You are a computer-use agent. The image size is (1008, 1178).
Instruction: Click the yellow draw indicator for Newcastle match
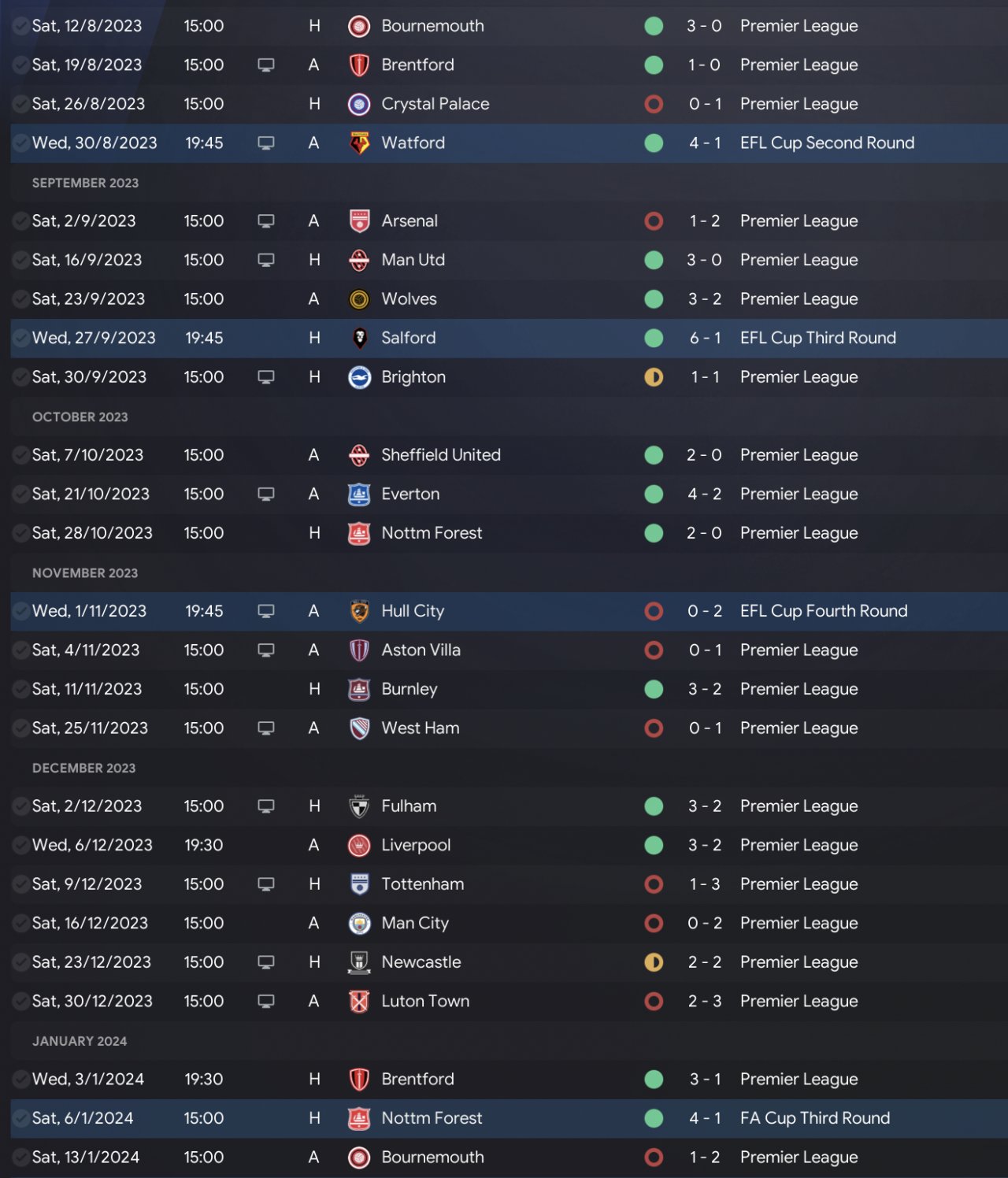tap(654, 962)
